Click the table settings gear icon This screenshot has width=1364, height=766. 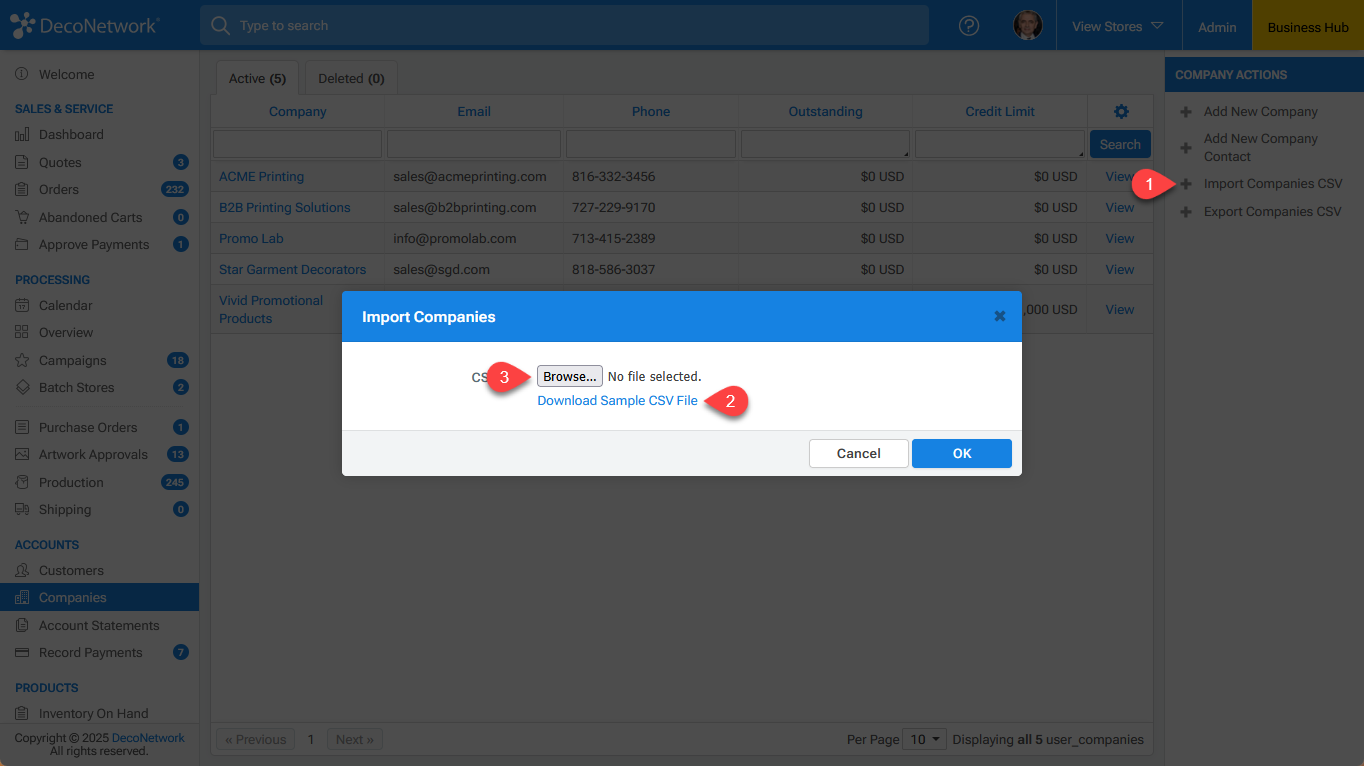1121,112
